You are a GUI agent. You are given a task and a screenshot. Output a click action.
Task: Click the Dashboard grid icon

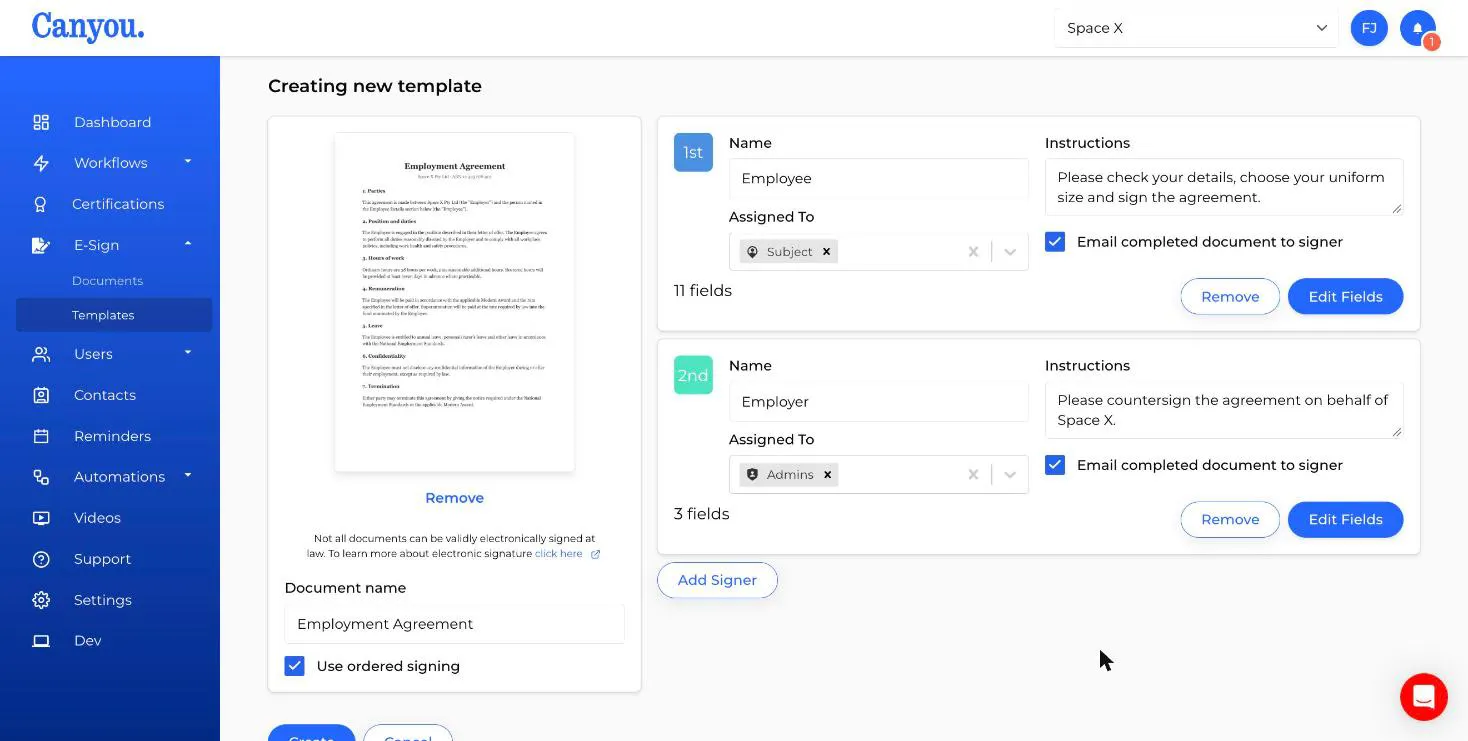pos(41,122)
